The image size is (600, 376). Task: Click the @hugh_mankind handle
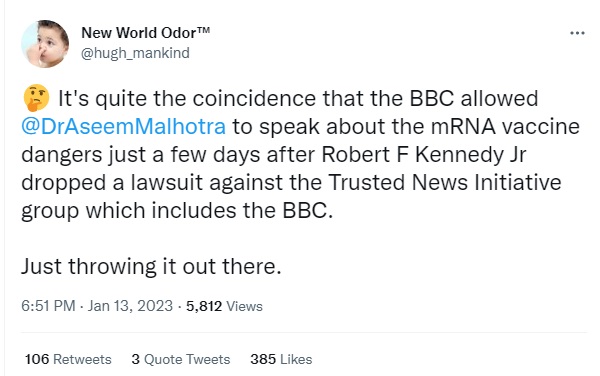(135, 53)
